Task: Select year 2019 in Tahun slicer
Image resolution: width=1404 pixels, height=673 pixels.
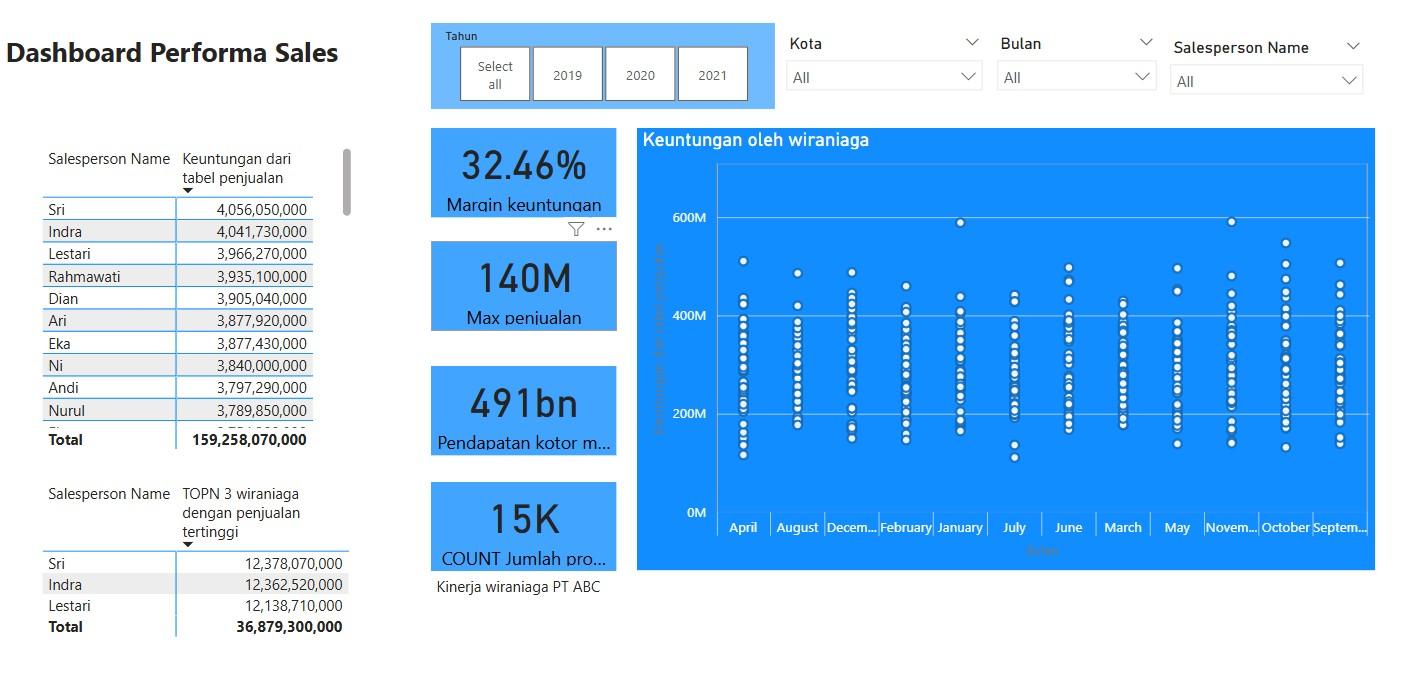Action: (567, 75)
